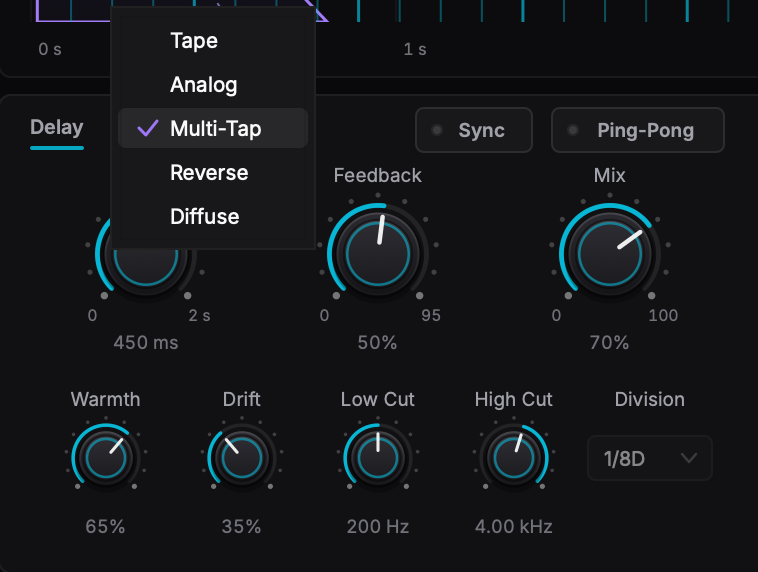Viewport: 758px width, 572px height.
Task: Click the Low Cut label
Action: pyautogui.click(x=378, y=400)
